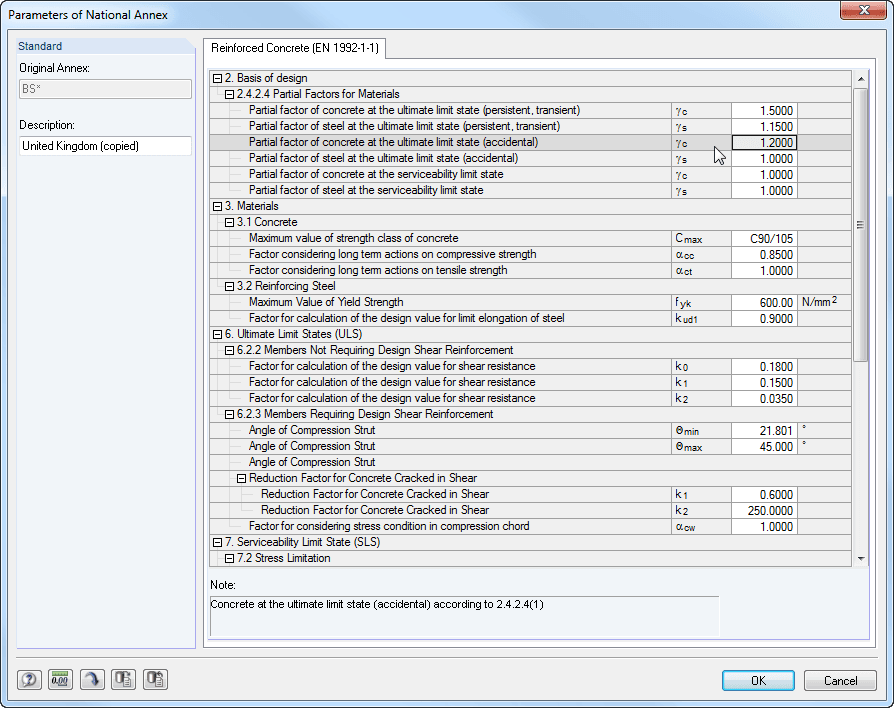This screenshot has width=894, height=708.
Task: Edit shear resistance k1 value 0.1500
Action: click(764, 383)
